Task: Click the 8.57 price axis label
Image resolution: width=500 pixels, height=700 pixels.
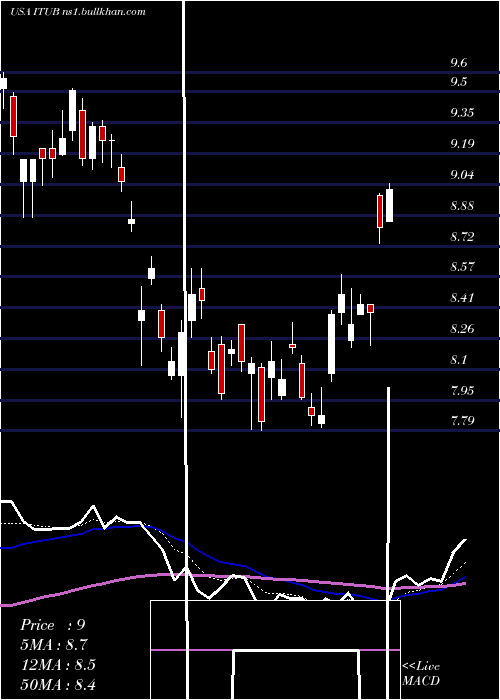Action: tap(462, 267)
